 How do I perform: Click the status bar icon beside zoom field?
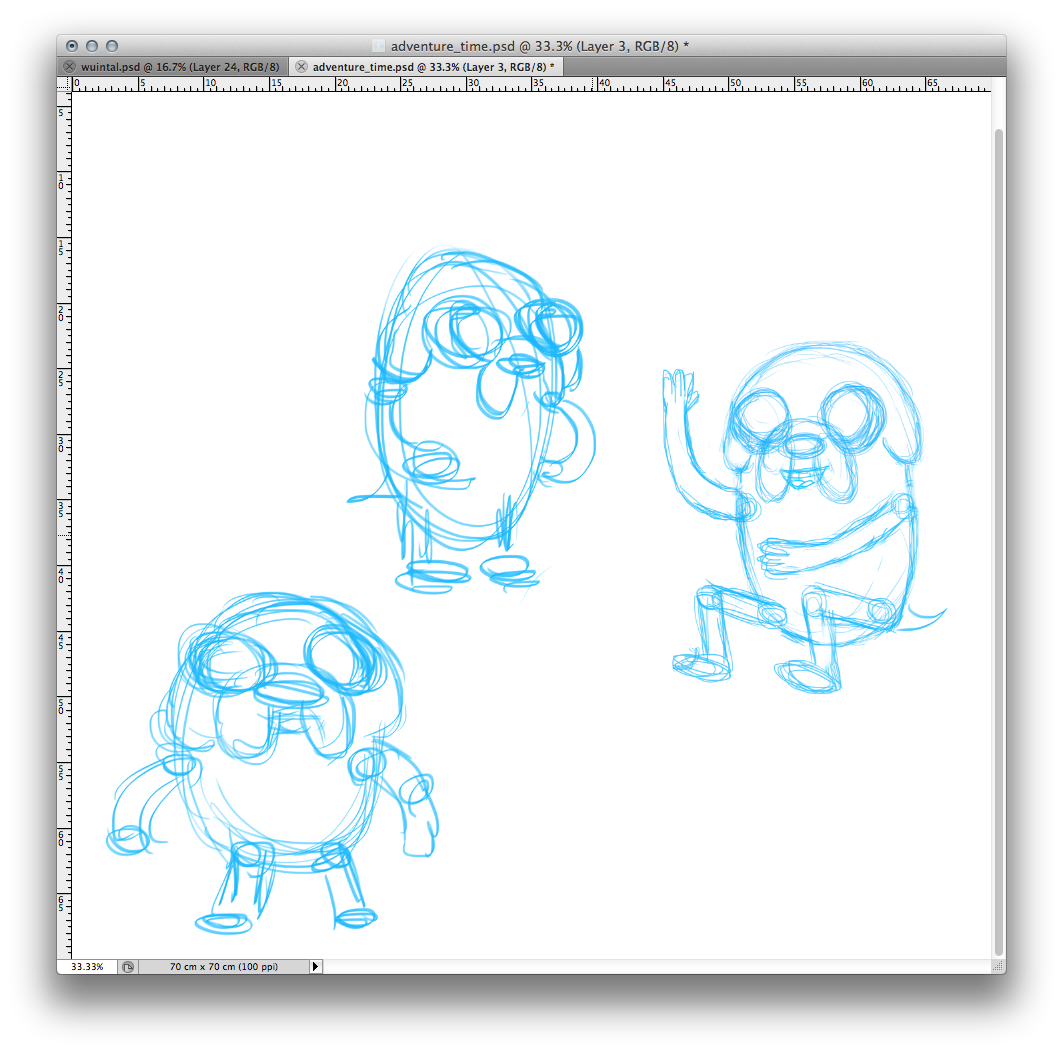128,967
